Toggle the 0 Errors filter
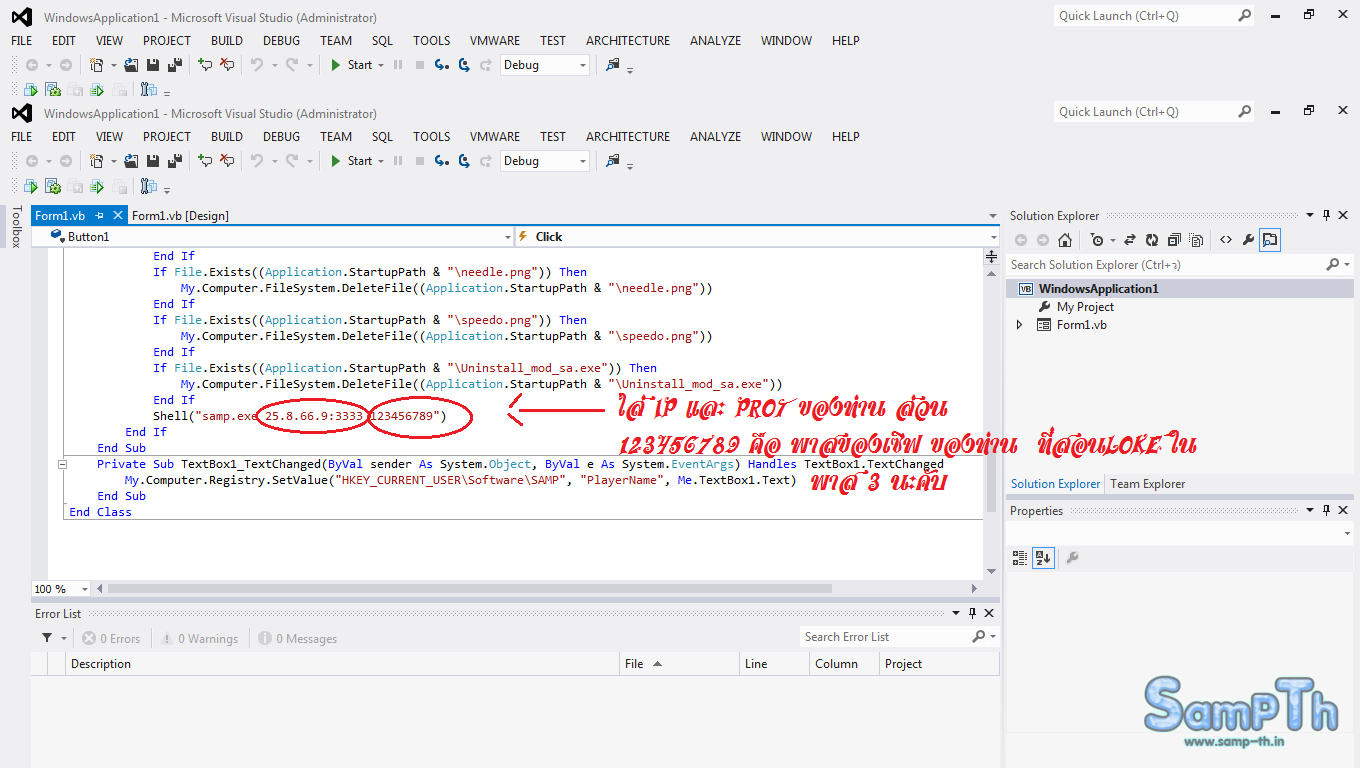This screenshot has height=768, width=1360. [x=111, y=638]
